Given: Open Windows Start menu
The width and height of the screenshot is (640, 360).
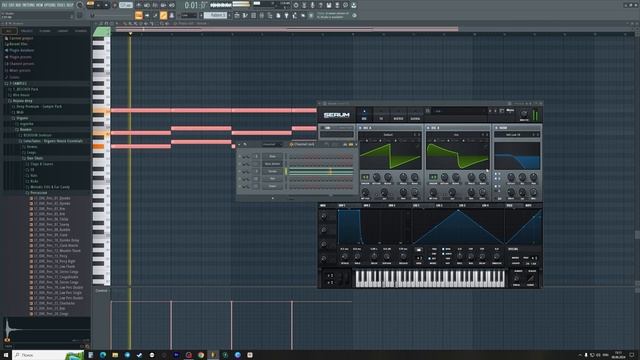Looking at the screenshot, I should tap(6, 355).
